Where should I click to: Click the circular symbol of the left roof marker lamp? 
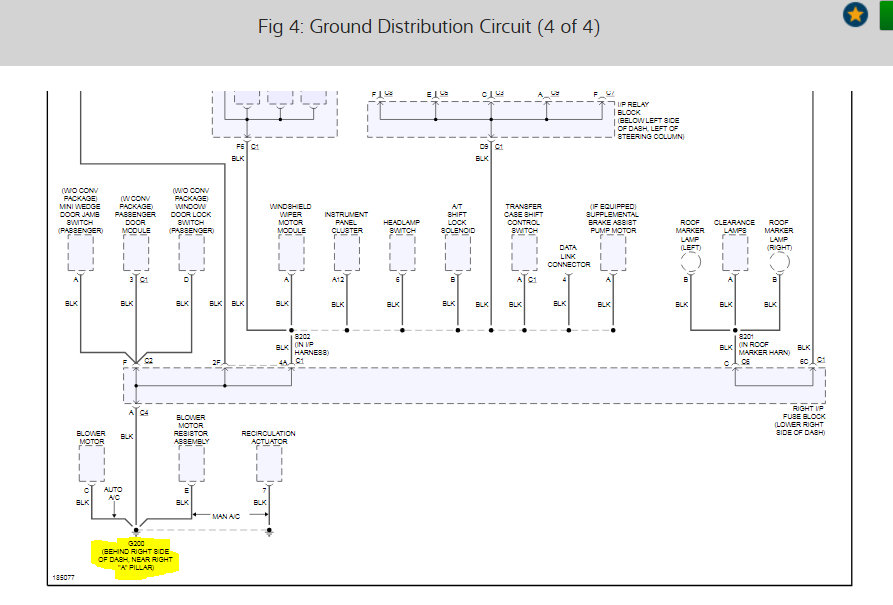click(690, 262)
